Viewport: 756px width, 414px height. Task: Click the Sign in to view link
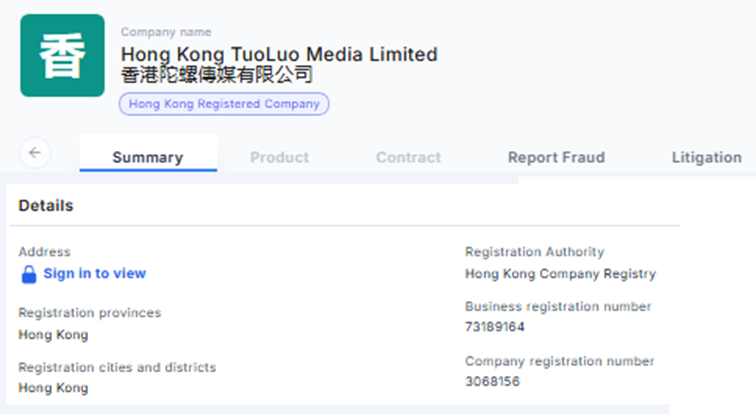click(x=94, y=273)
